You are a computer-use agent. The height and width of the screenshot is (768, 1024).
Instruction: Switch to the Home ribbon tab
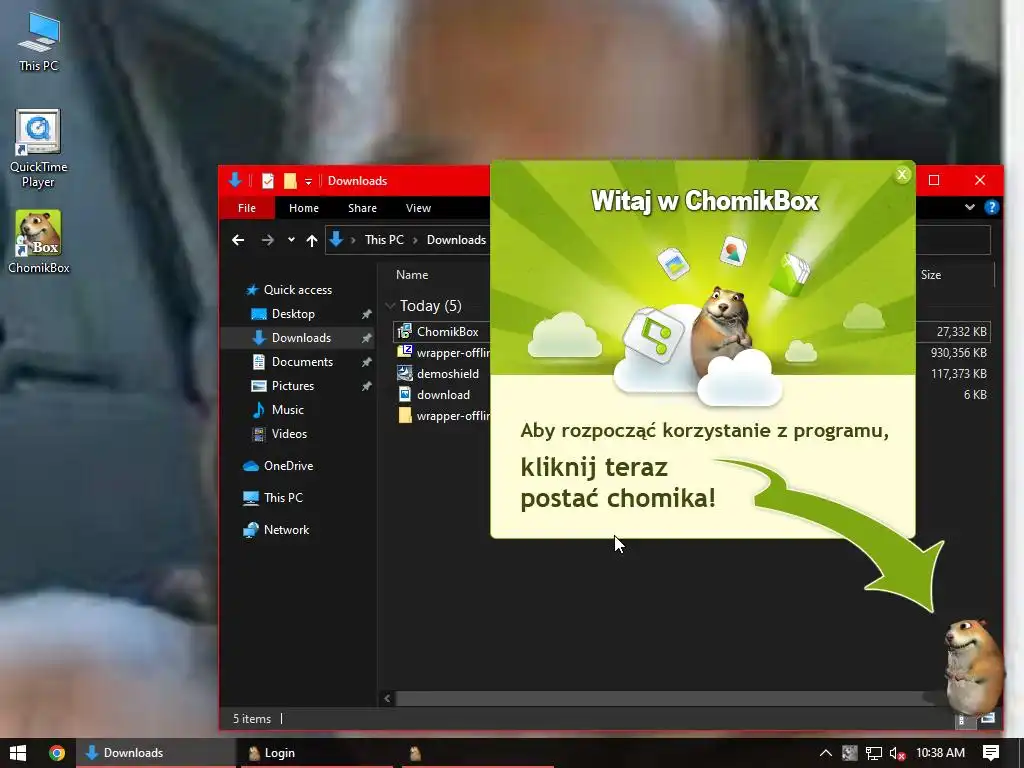click(304, 208)
